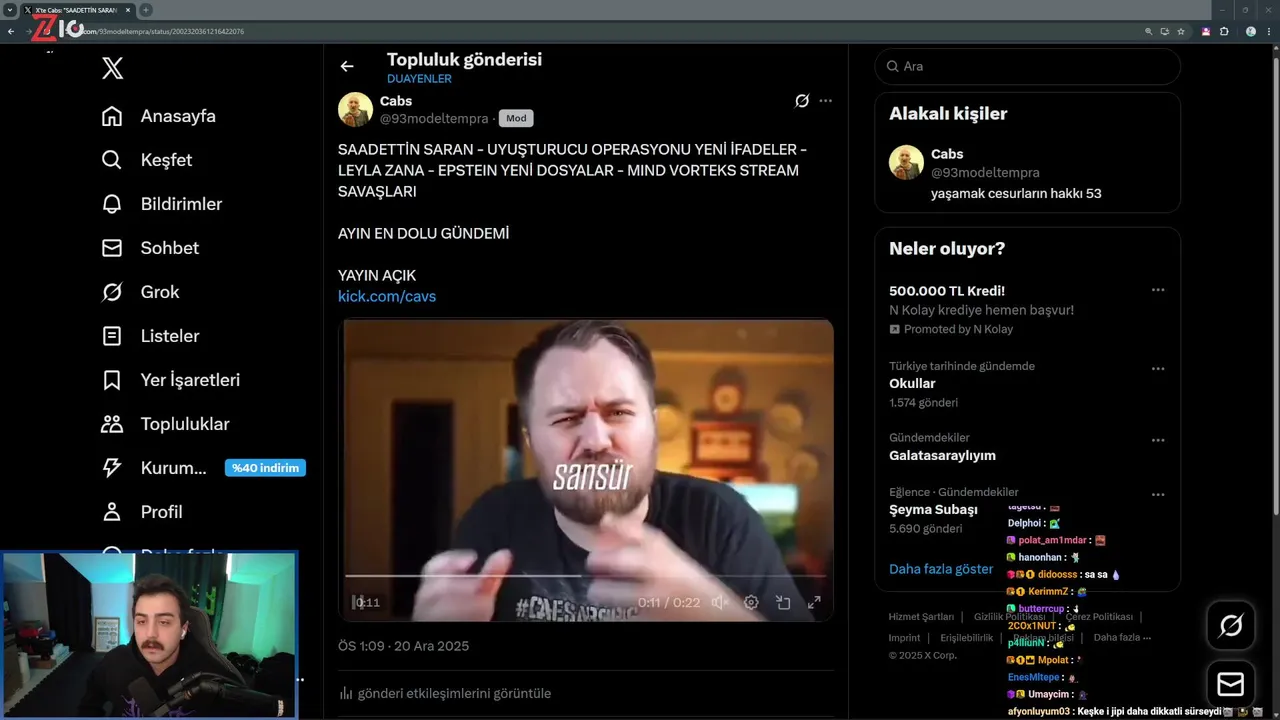Pause the video in the post
The width and height of the screenshot is (1280, 720).
pos(357,602)
